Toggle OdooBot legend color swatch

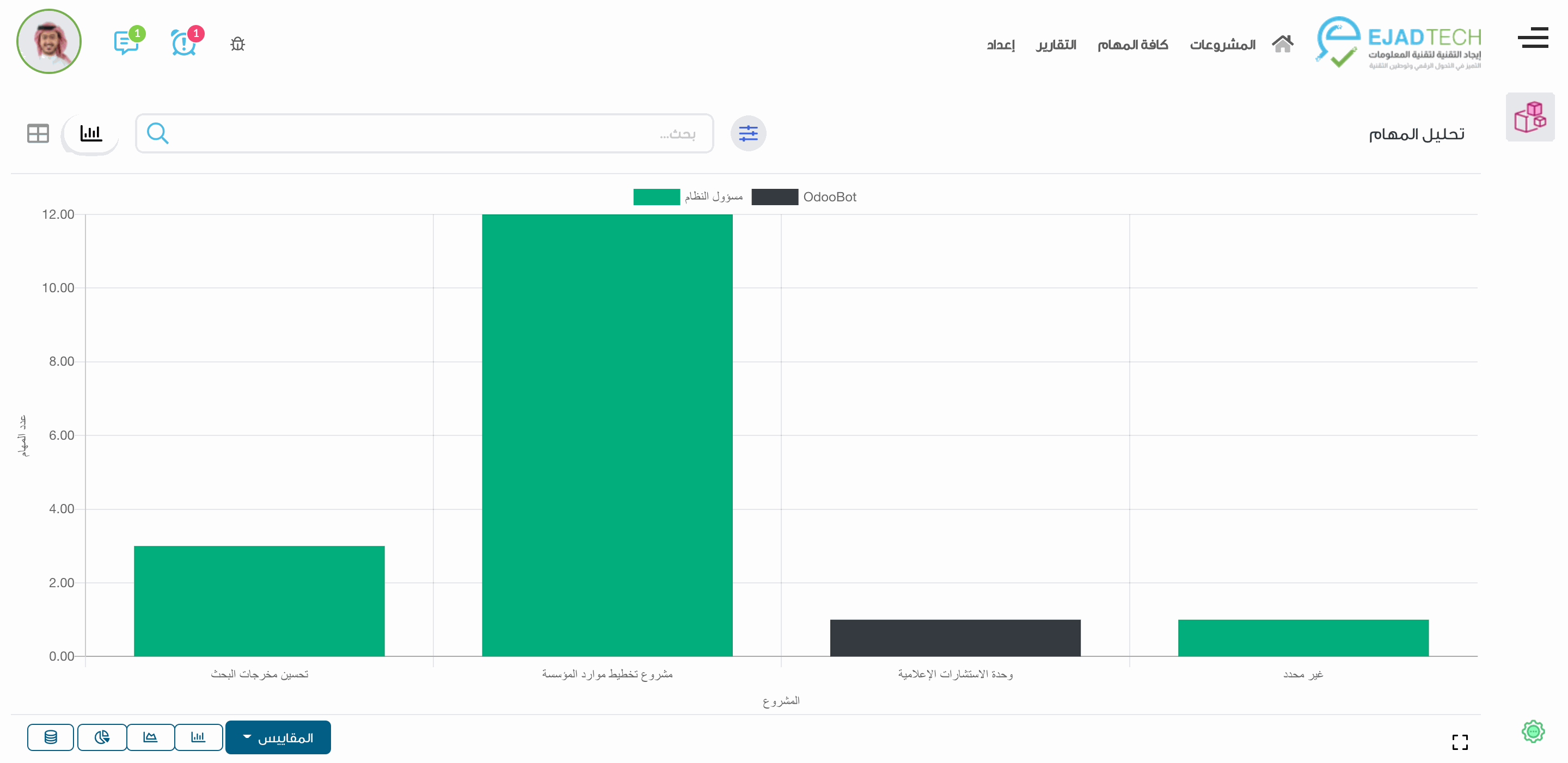click(x=774, y=196)
